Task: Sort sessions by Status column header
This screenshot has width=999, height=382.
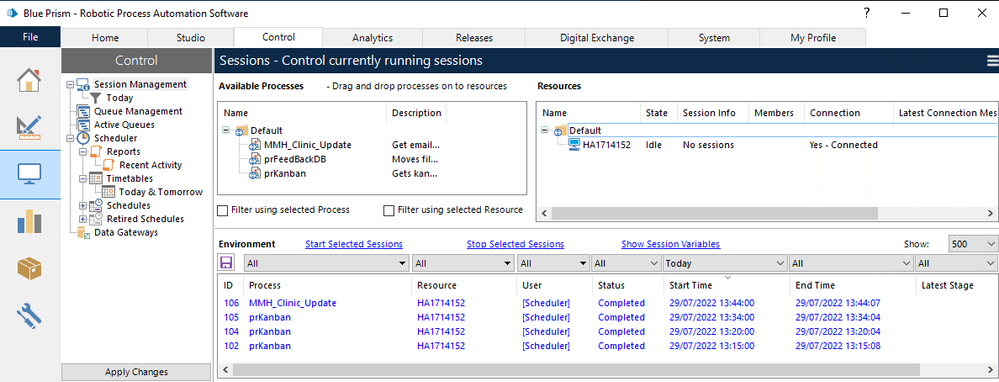Action: (x=627, y=285)
